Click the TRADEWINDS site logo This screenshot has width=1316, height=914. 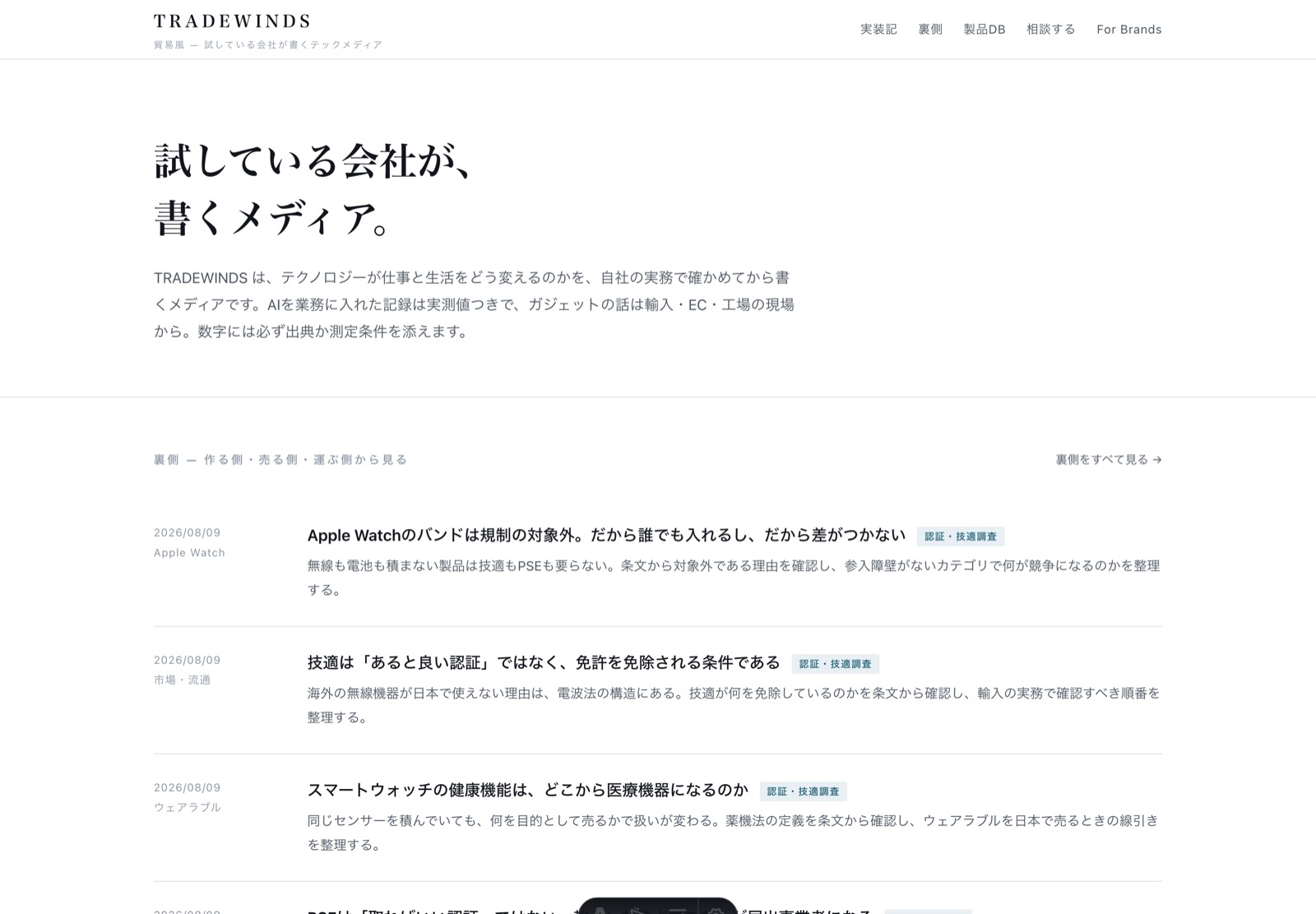click(232, 21)
